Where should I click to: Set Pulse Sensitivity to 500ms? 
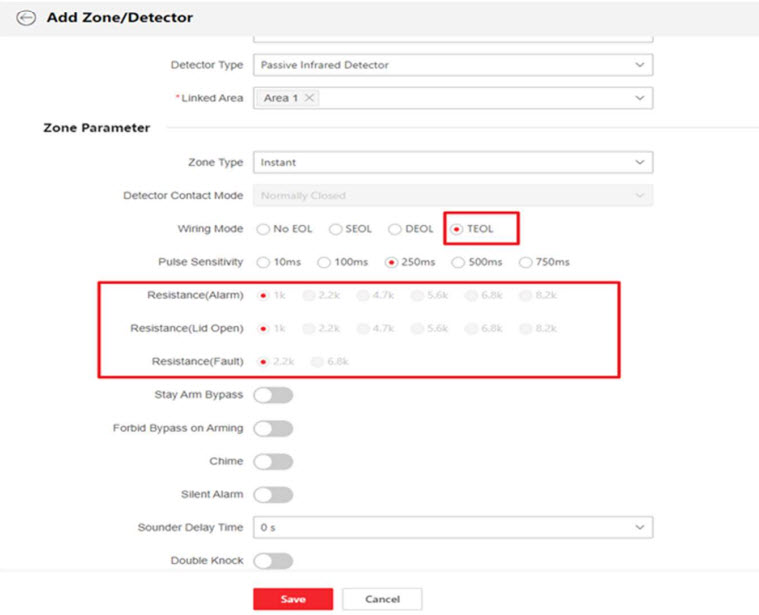coord(458,262)
